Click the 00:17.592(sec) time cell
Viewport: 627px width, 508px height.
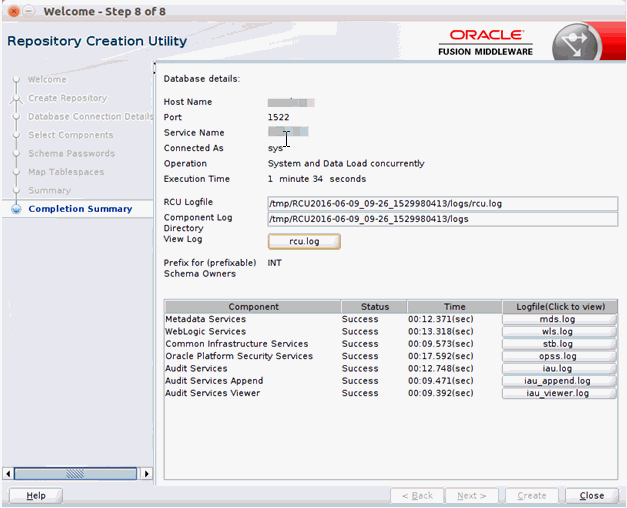441,356
